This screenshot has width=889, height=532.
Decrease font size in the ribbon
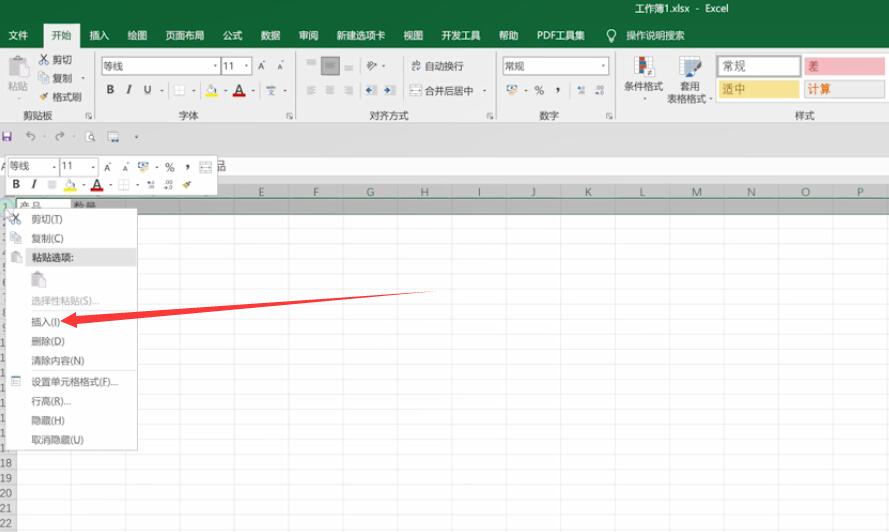(281, 66)
